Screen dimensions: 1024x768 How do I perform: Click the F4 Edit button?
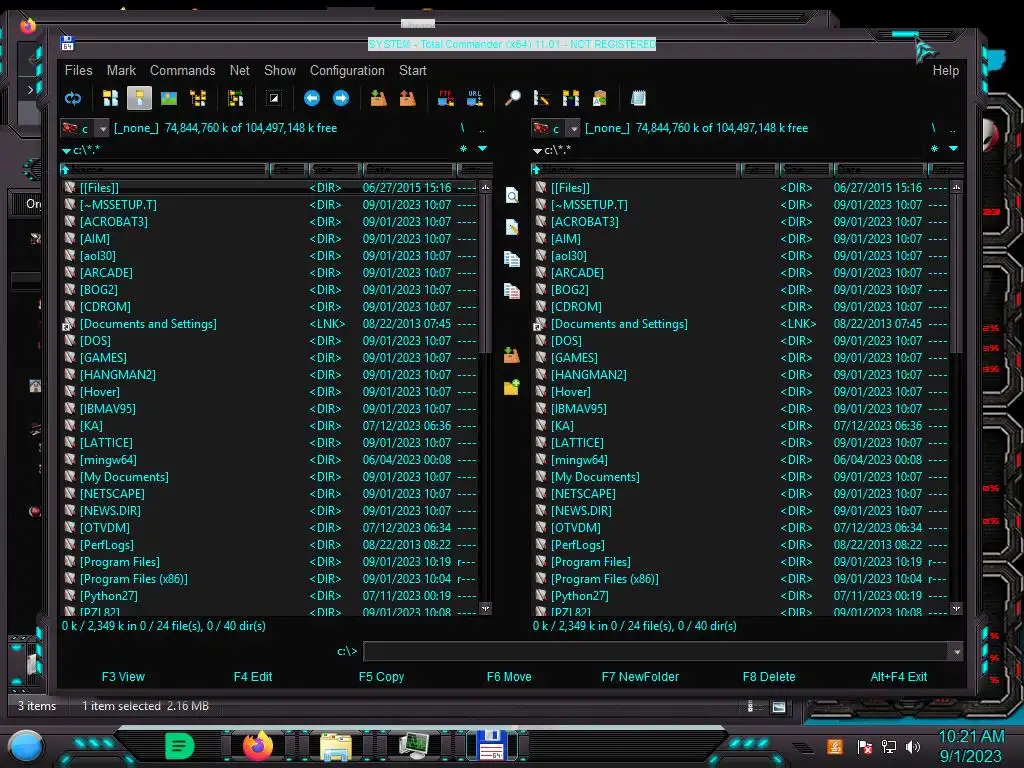(x=253, y=677)
